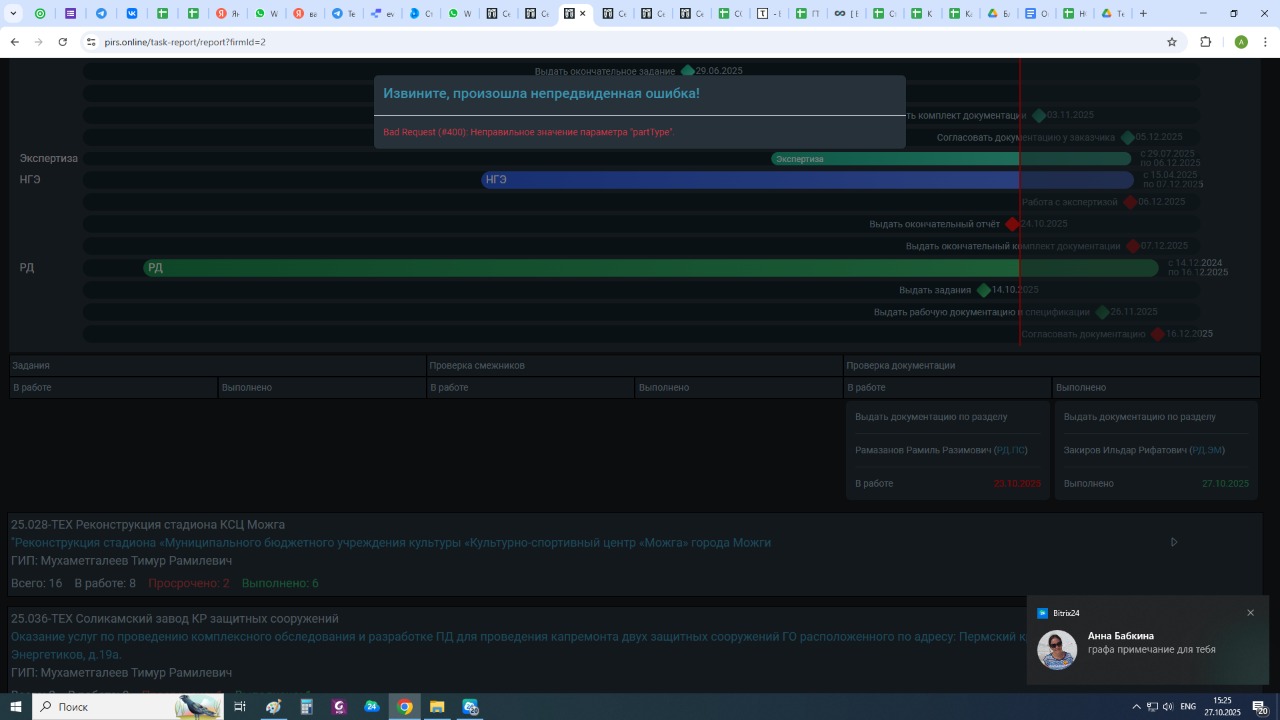Open the Chrome three-dot menu
Viewport: 1280px width, 720px height.
point(1266,42)
